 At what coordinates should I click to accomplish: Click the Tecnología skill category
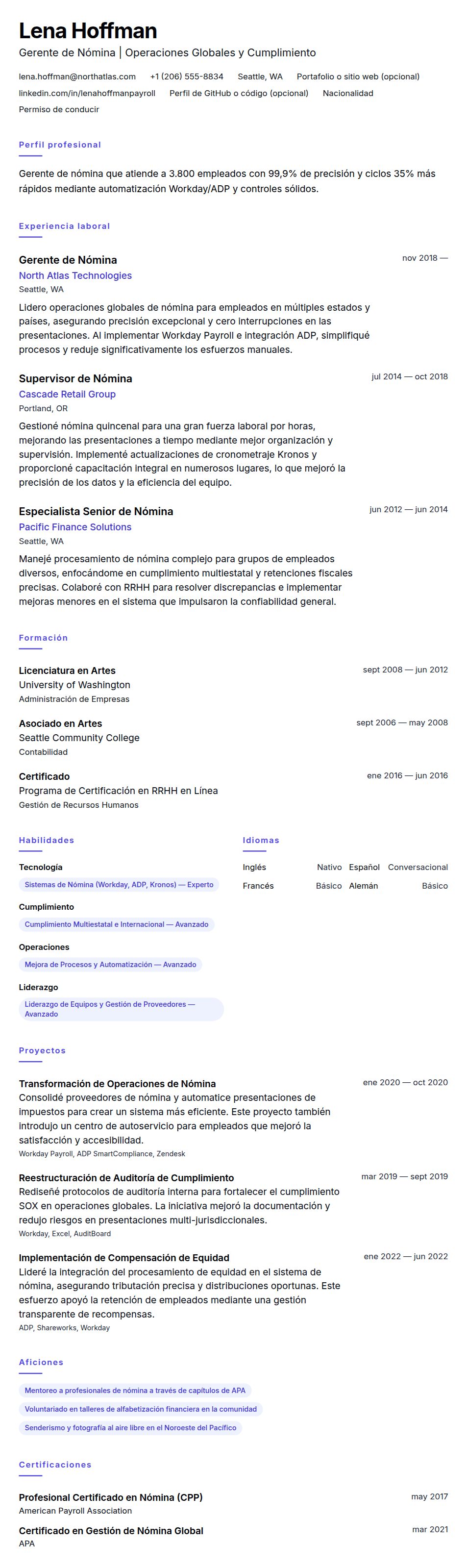coord(40,868)
